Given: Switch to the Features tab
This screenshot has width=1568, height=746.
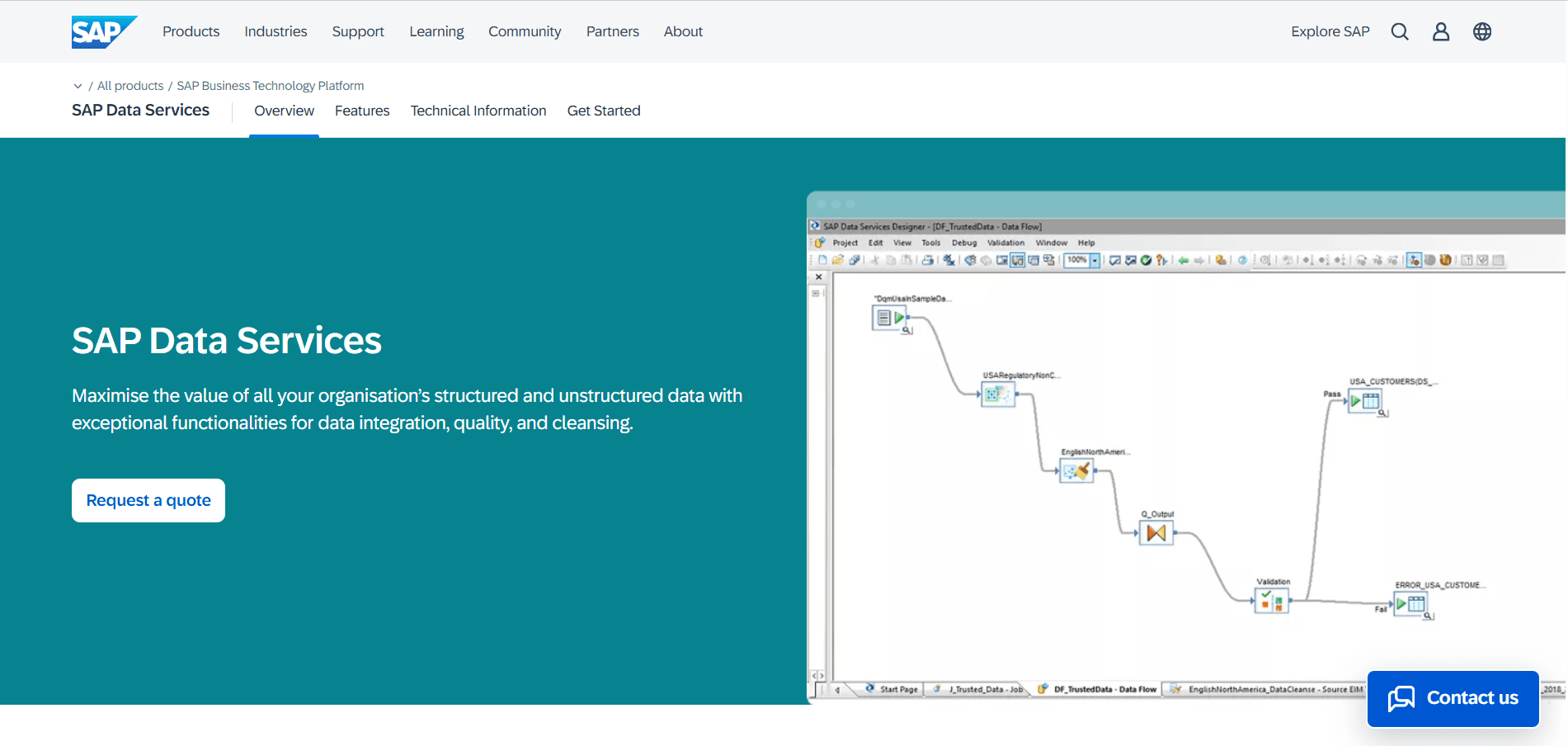Looking at the screenshot, I should point(362,111).
